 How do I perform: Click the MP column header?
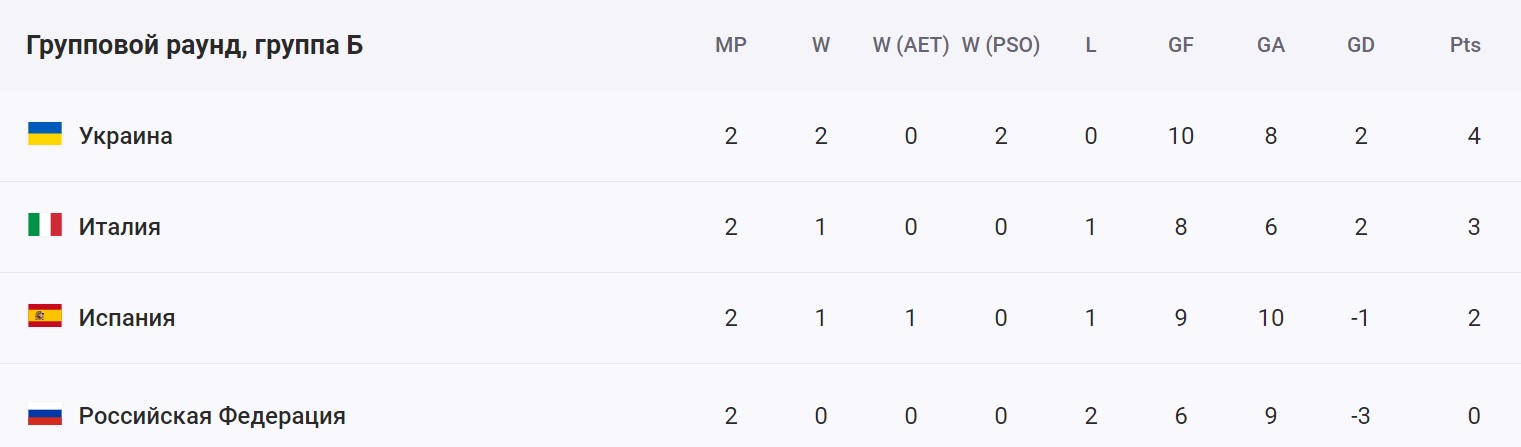pos(731,45)
